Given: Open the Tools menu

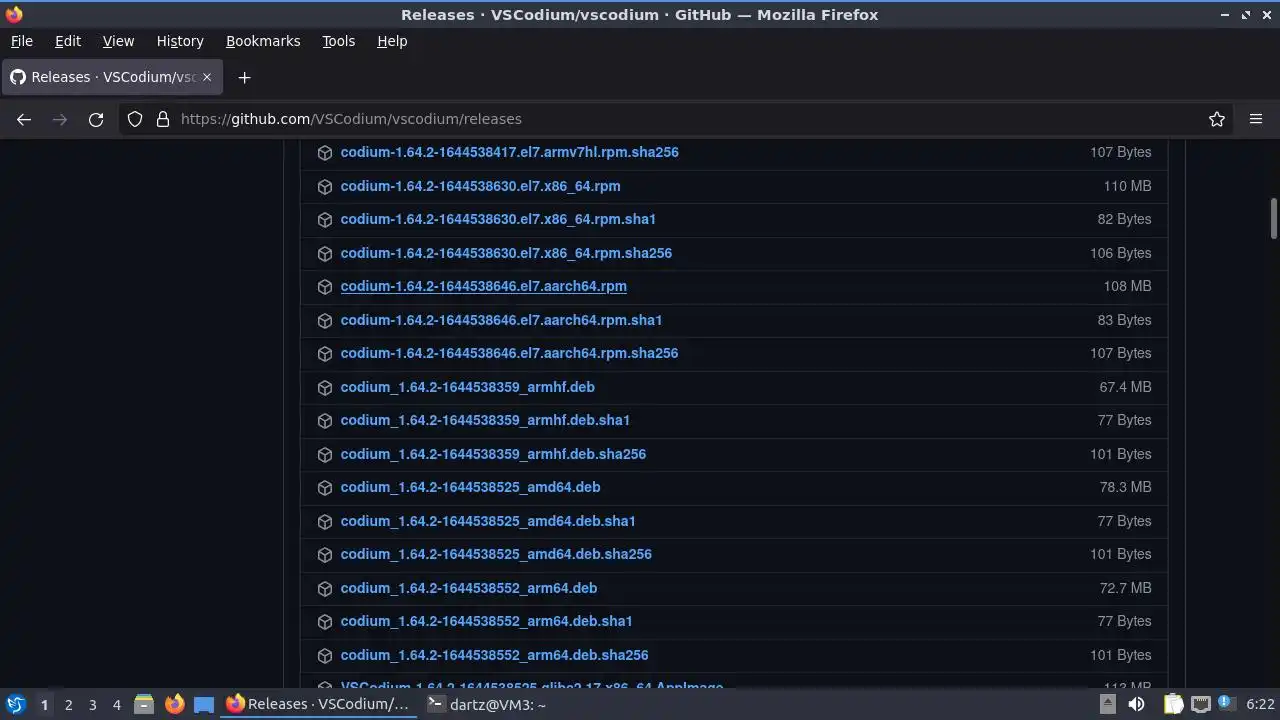Looking at the screenshot, I should pos(338,41).
